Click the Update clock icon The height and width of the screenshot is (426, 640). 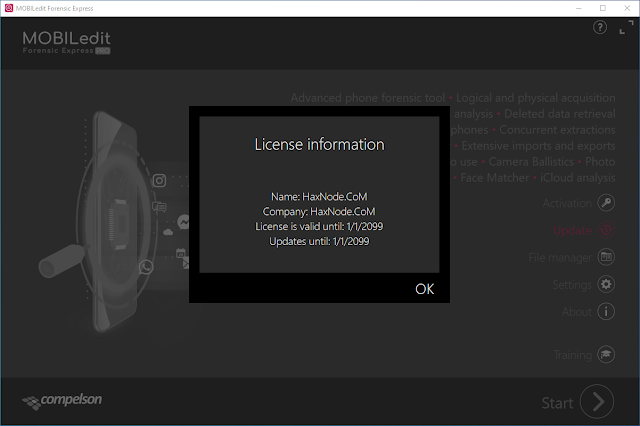(x=606, y=230)
